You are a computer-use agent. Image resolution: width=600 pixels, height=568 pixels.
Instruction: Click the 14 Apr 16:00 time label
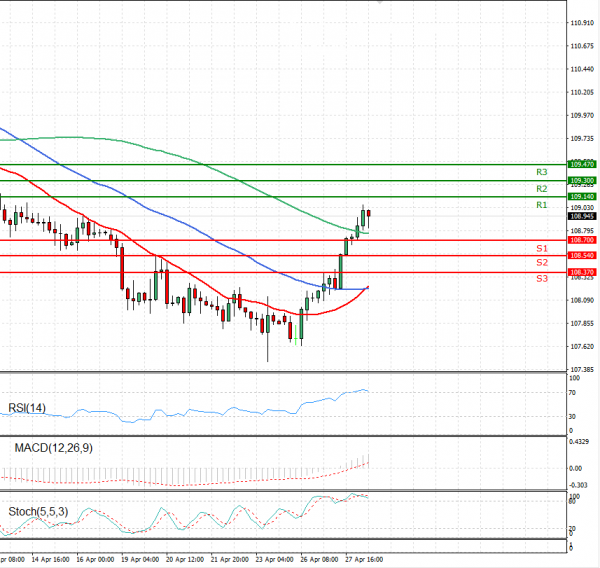(x=51, y=560)
